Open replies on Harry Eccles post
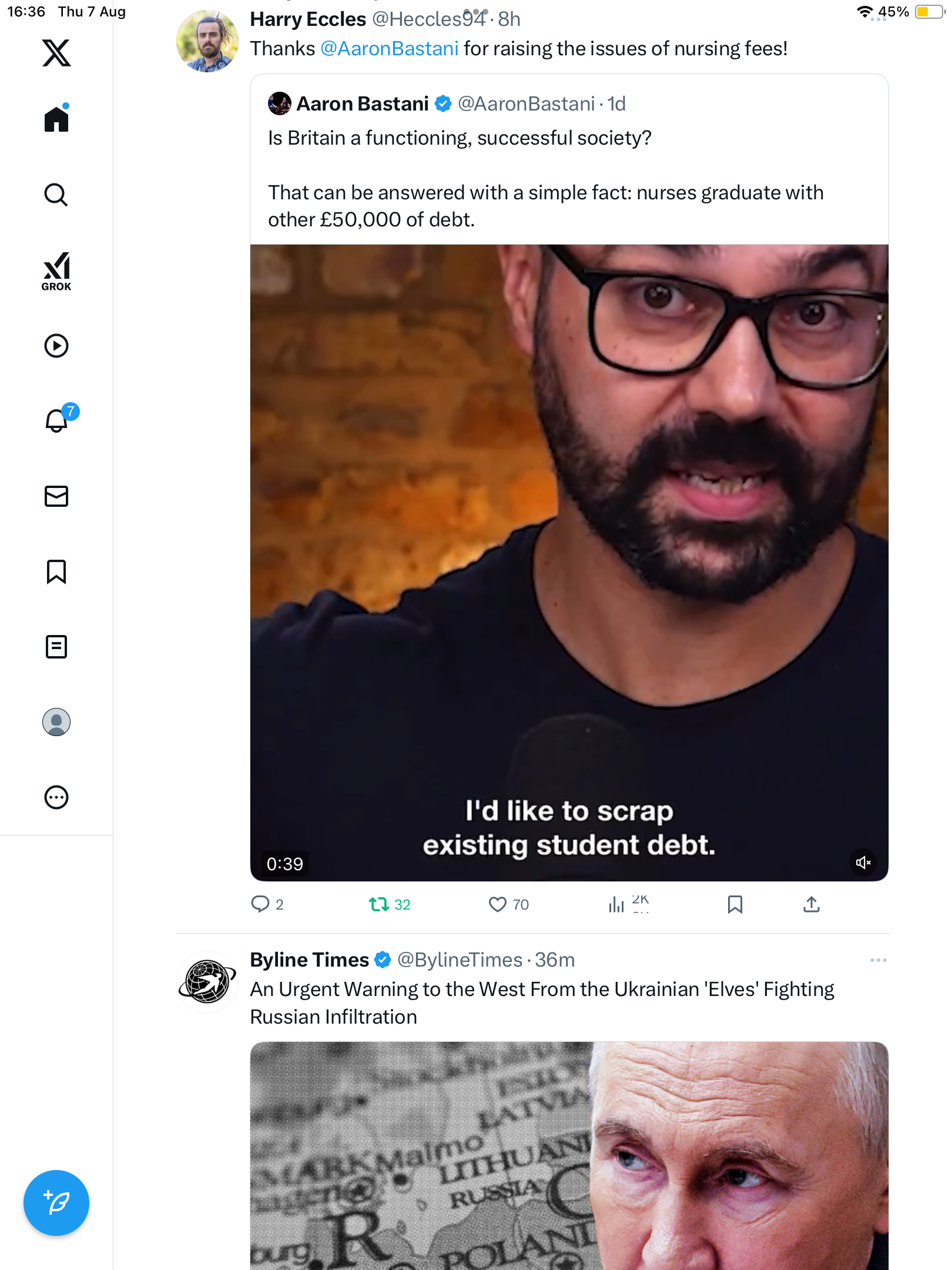This screenshot has height=1270, width=952. [260, 904]
